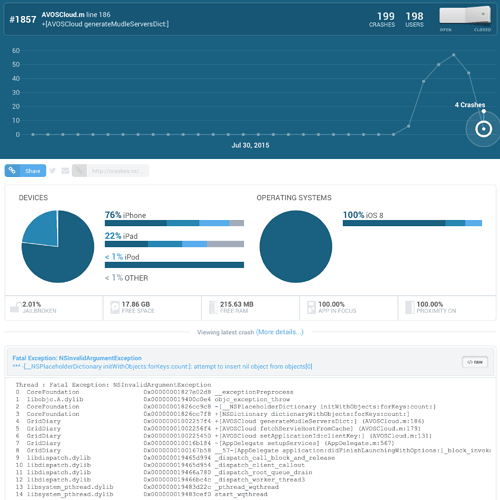Click the app in focus icon

coord(311,307)
